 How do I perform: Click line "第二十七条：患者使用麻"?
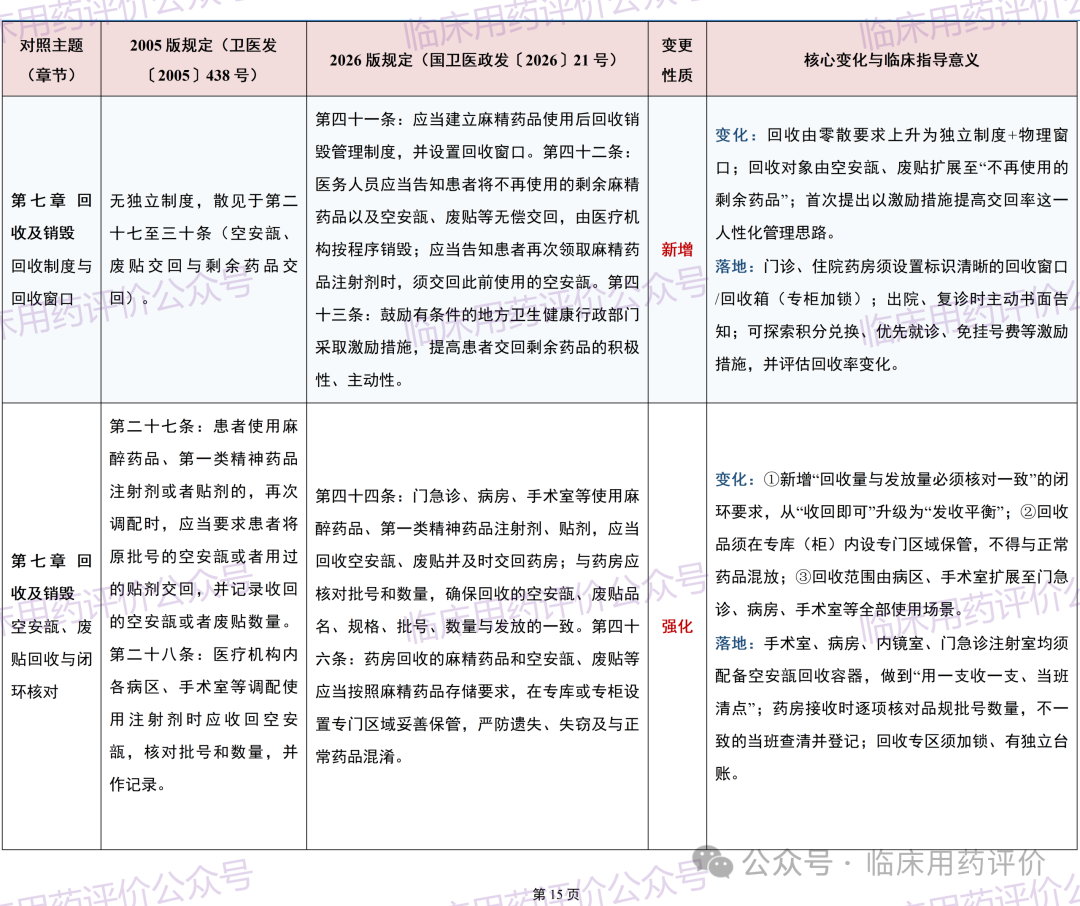203,426
